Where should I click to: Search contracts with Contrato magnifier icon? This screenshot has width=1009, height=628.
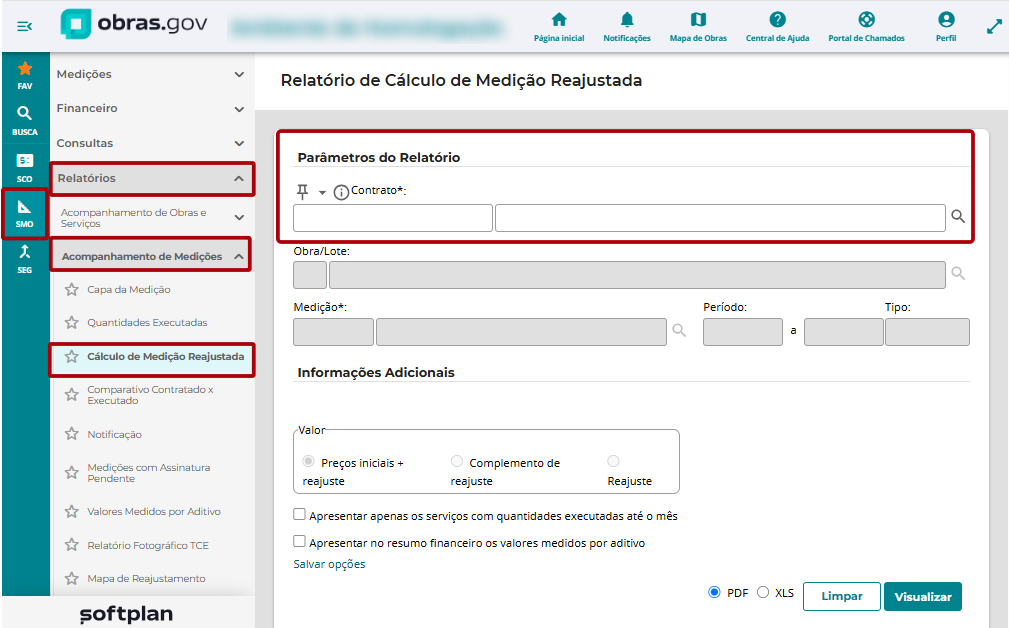coord(958,217)
